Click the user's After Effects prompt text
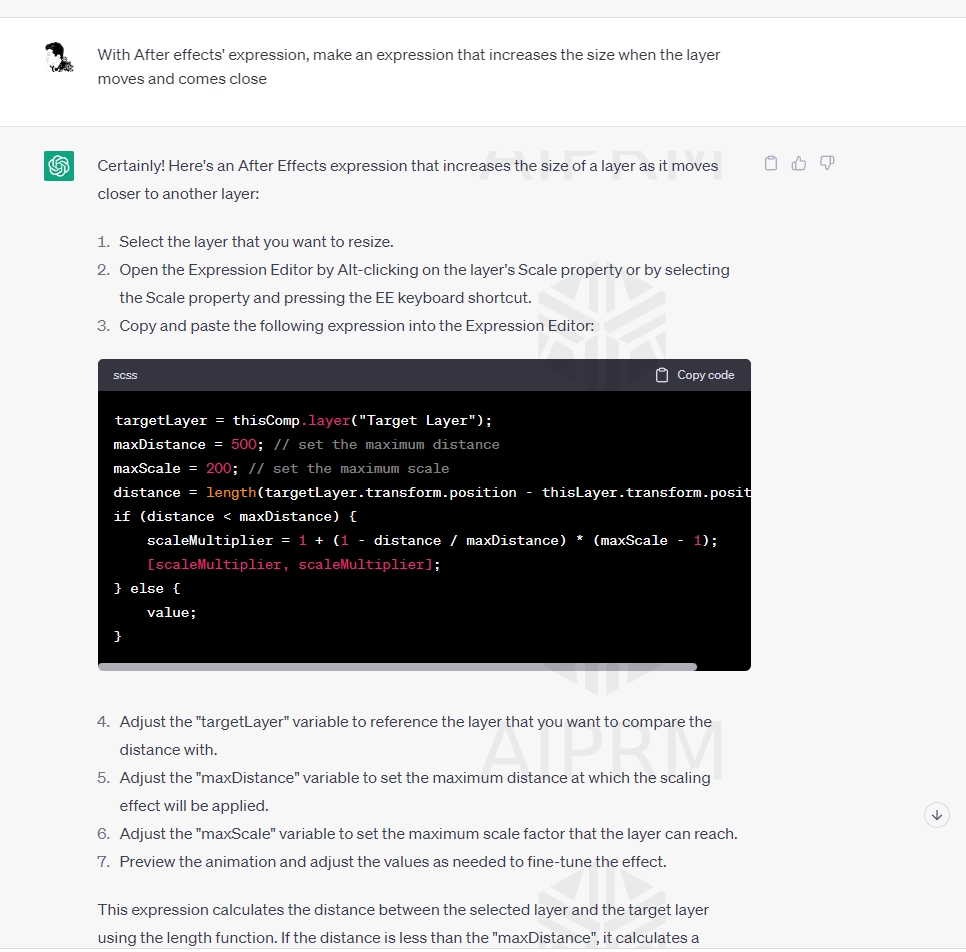The image size is (966, 952). point(408,67)
